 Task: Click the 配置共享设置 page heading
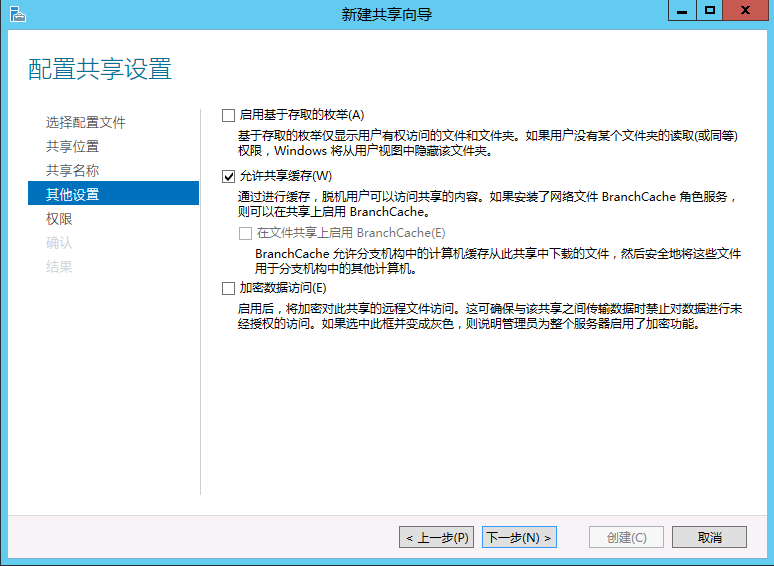100,68
